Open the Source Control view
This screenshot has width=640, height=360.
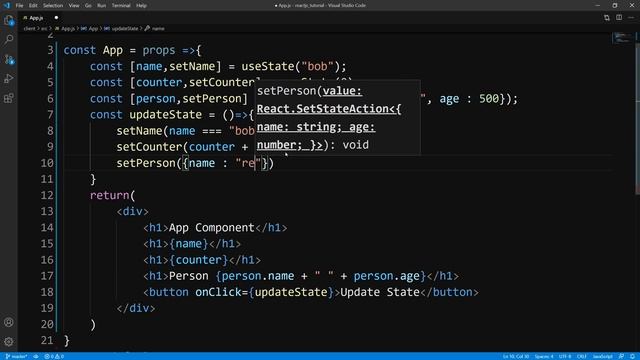click(x=9, y=60)
